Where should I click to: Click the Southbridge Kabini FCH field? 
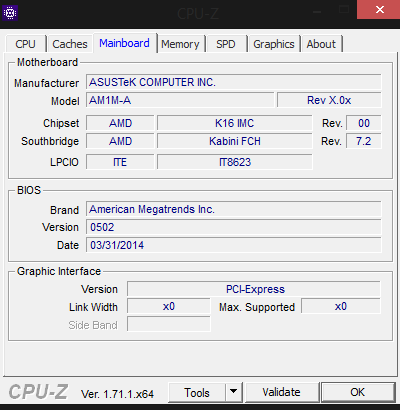235,141
